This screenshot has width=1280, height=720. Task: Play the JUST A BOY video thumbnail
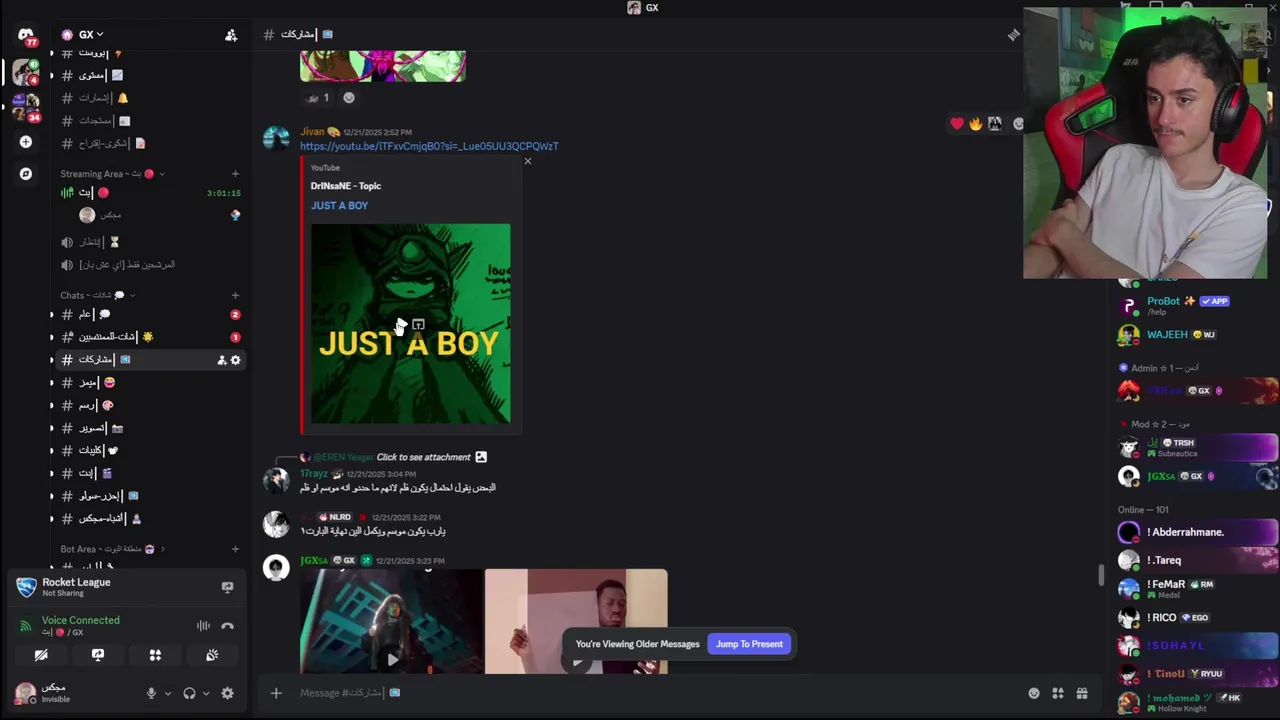tap(401, 324)
